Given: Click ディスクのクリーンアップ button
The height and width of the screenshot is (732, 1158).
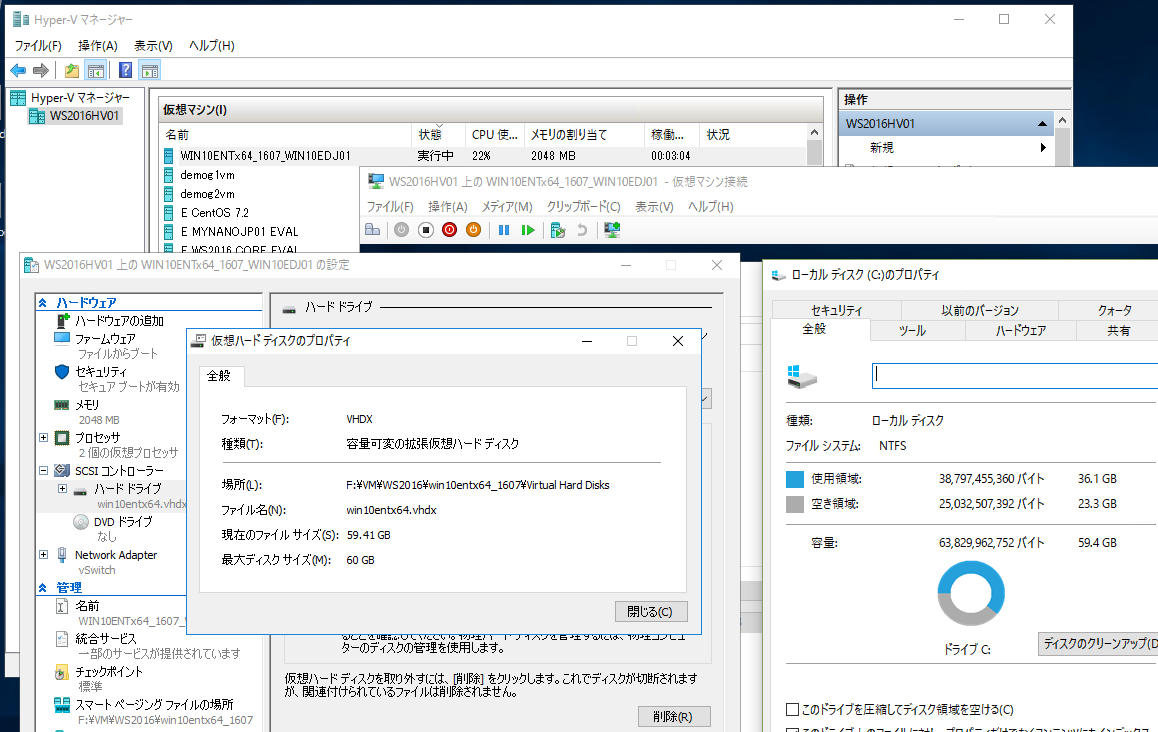Looking at the screenshot, I should click(x=1099, y=643).
